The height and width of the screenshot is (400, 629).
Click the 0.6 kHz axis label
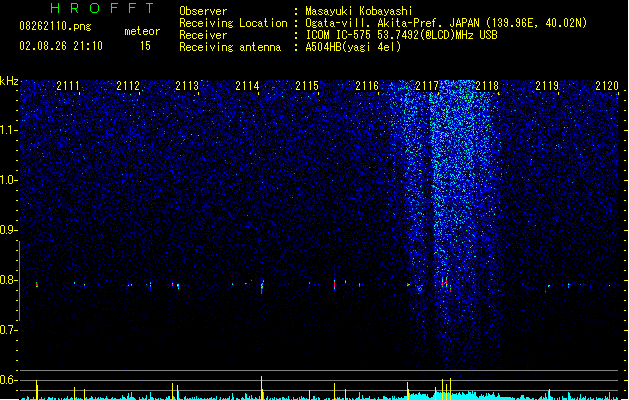point(8,380)
